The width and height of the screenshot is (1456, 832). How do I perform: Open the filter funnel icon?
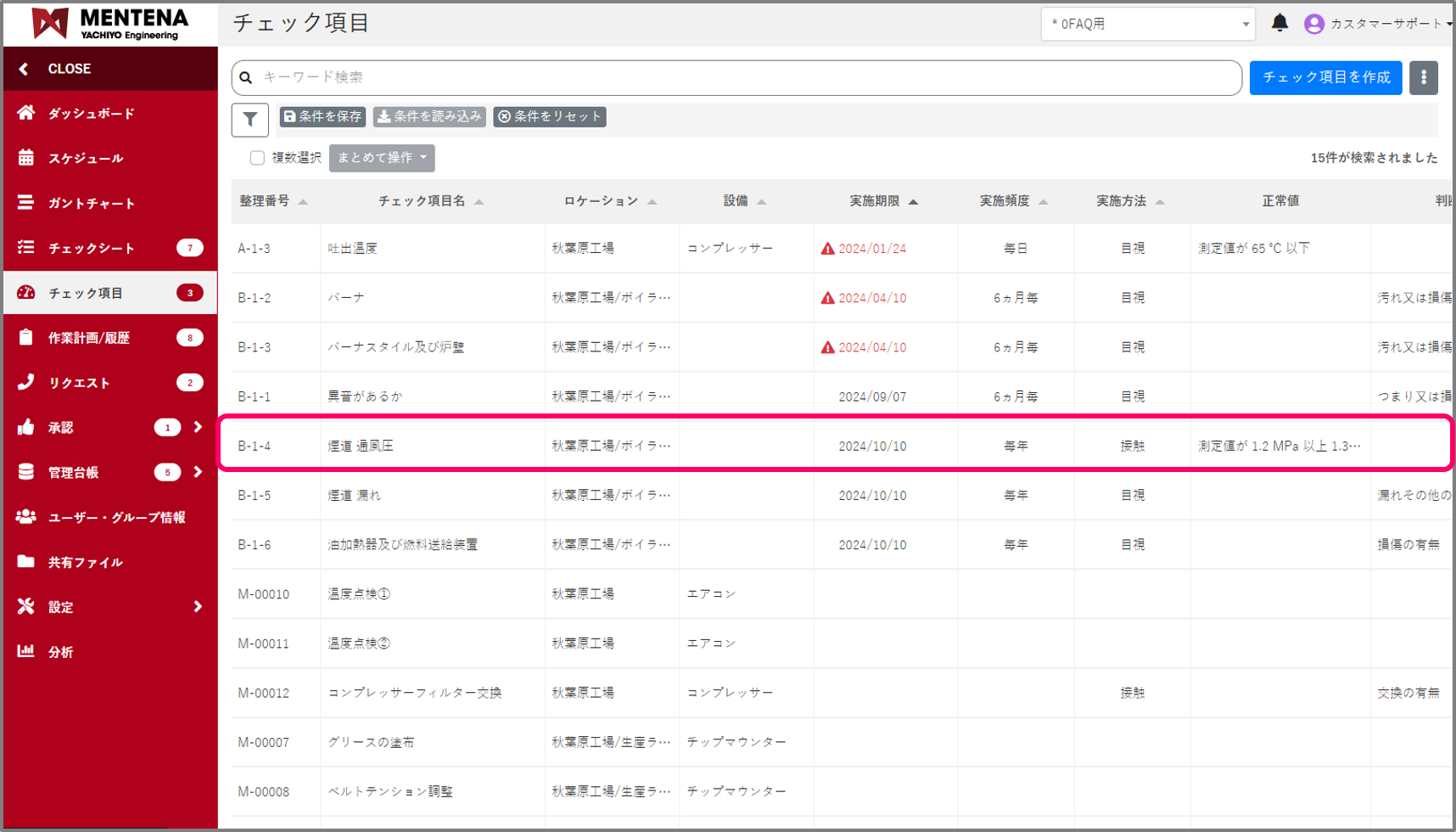click(250, 120)
